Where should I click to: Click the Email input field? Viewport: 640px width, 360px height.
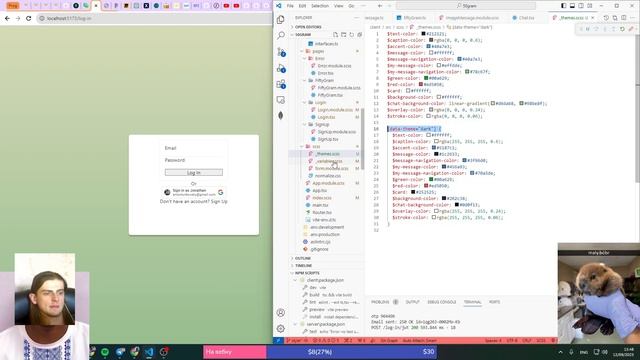[x=193, y=148]
